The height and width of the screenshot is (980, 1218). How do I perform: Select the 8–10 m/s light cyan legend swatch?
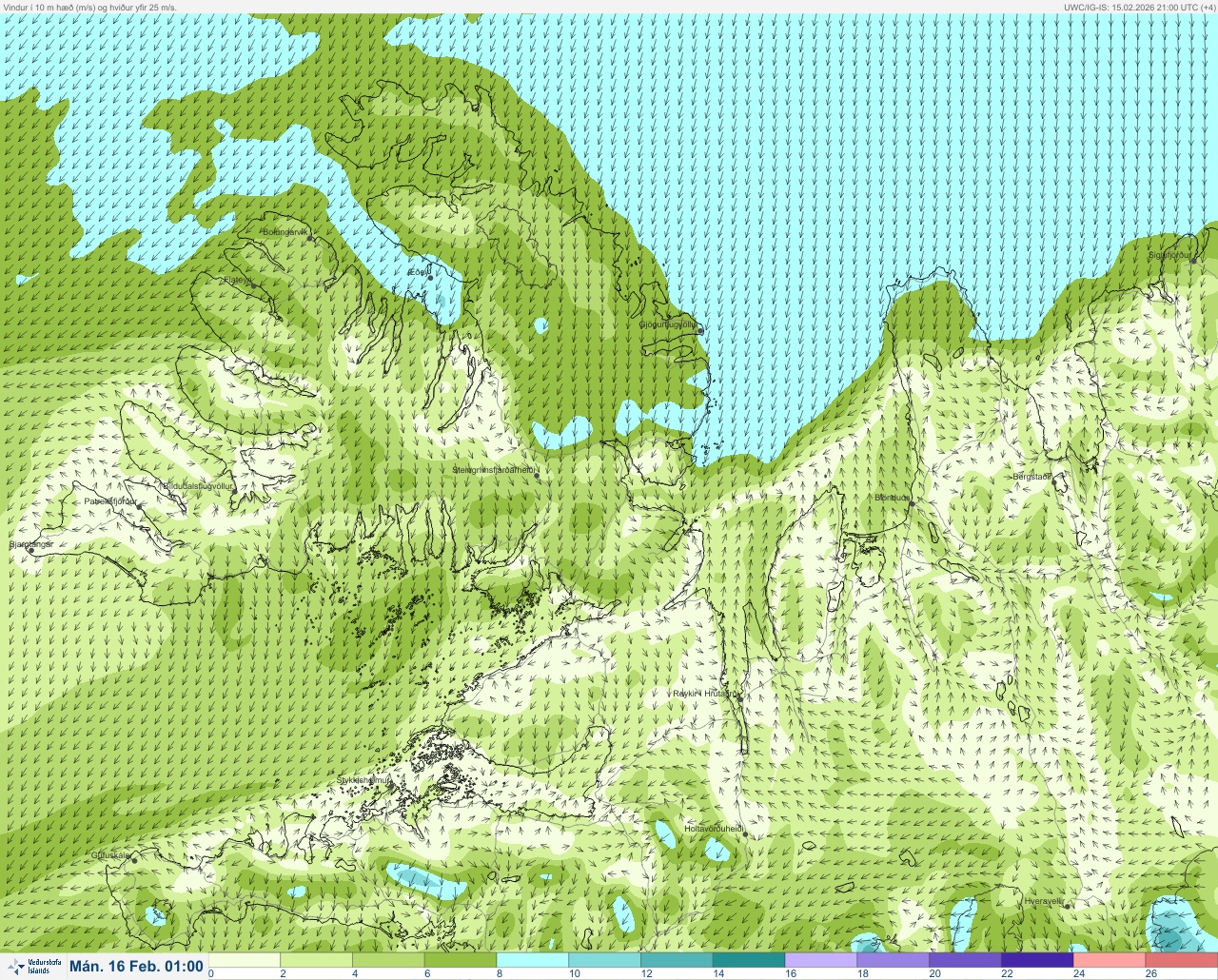point(534,960)
